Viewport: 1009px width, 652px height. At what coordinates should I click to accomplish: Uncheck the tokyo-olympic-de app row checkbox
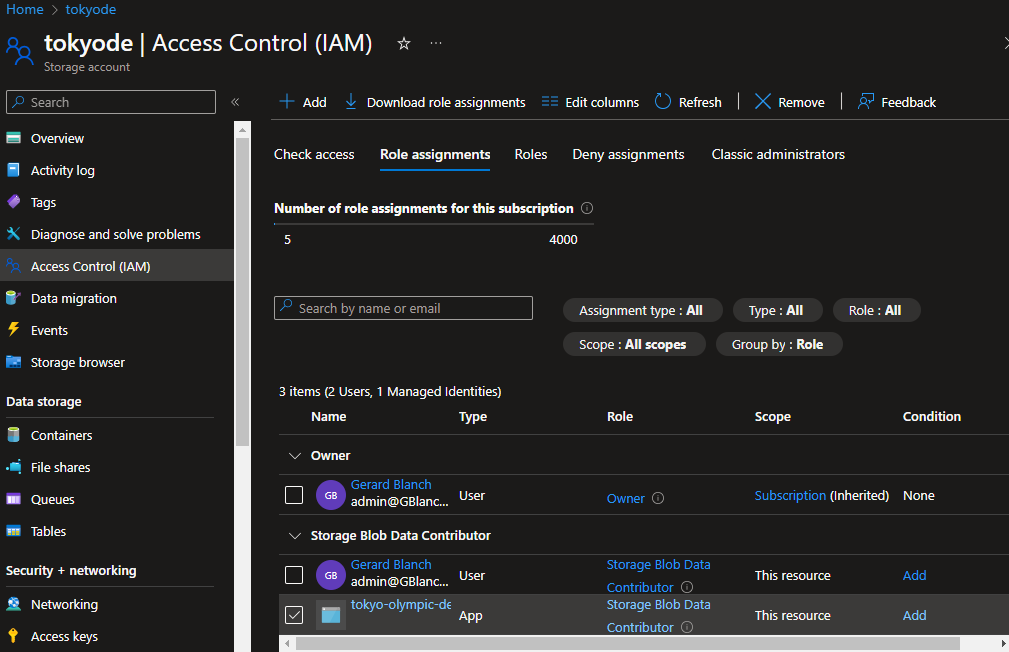tap(294, 615)
